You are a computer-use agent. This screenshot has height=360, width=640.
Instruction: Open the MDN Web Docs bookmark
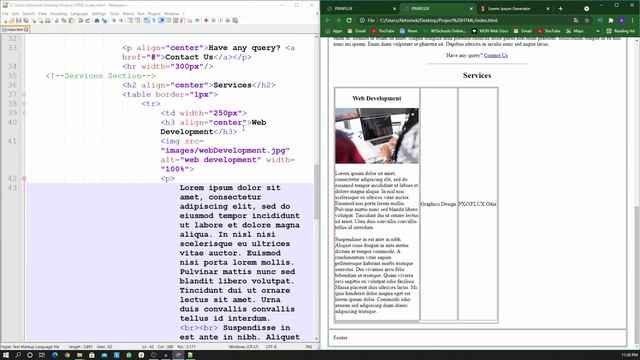coord(490,31)
